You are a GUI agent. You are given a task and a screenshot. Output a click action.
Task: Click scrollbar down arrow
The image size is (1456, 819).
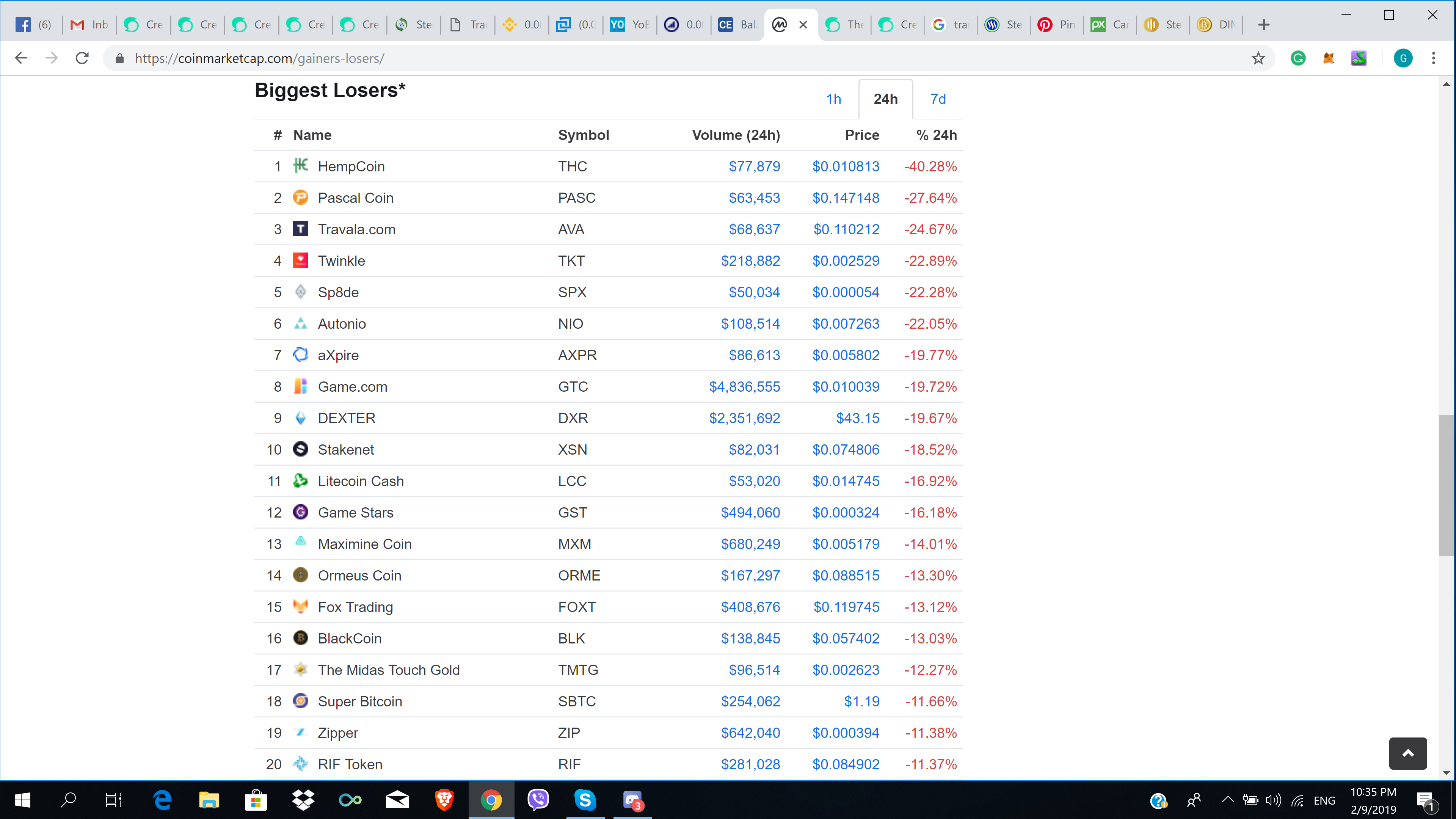tap(1446, 773)
